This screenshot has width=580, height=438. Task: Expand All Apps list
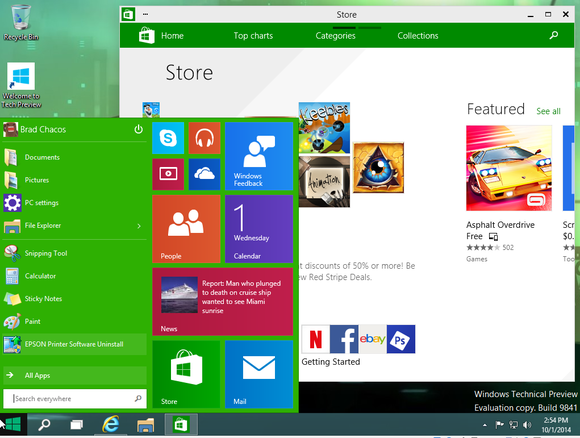pyautogui.click(x=74, y=375)
